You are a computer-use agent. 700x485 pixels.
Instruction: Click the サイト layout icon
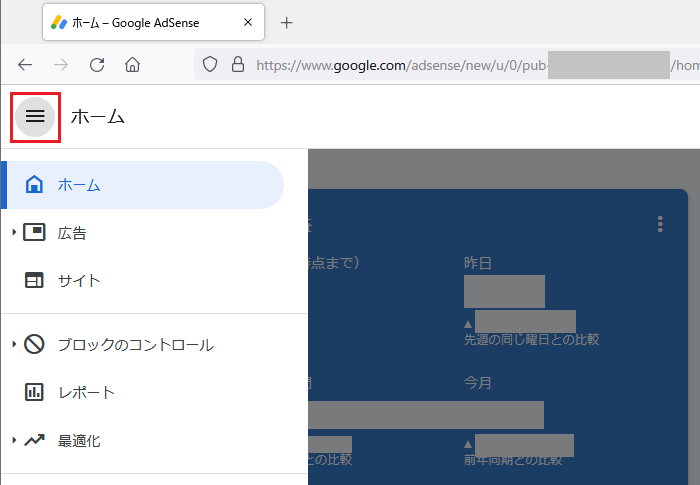pyautogui.click(x=34, y=281)
